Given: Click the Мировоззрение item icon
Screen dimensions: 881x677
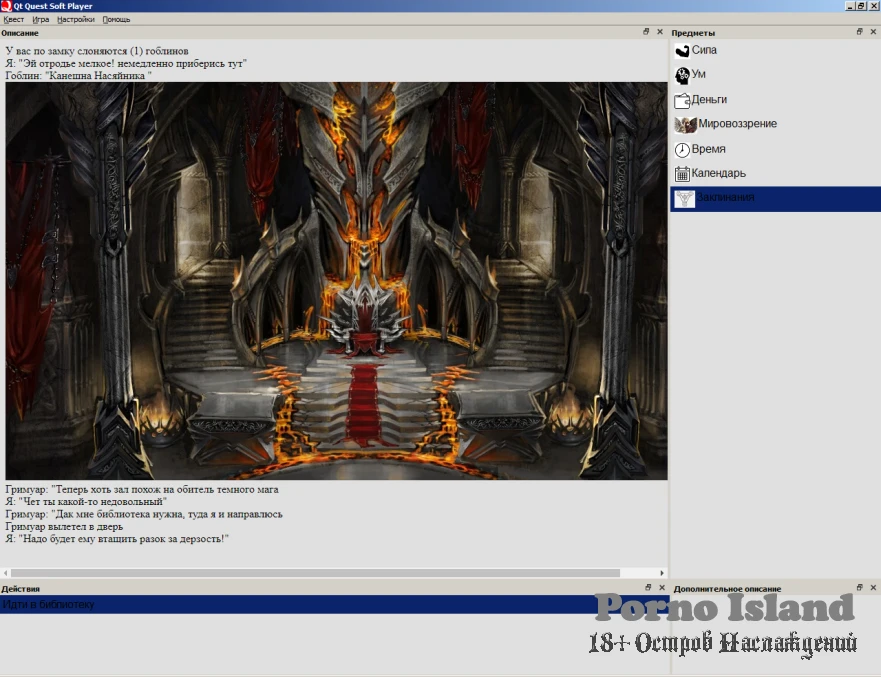Looking at the screenshot, I should coord(685,124).
